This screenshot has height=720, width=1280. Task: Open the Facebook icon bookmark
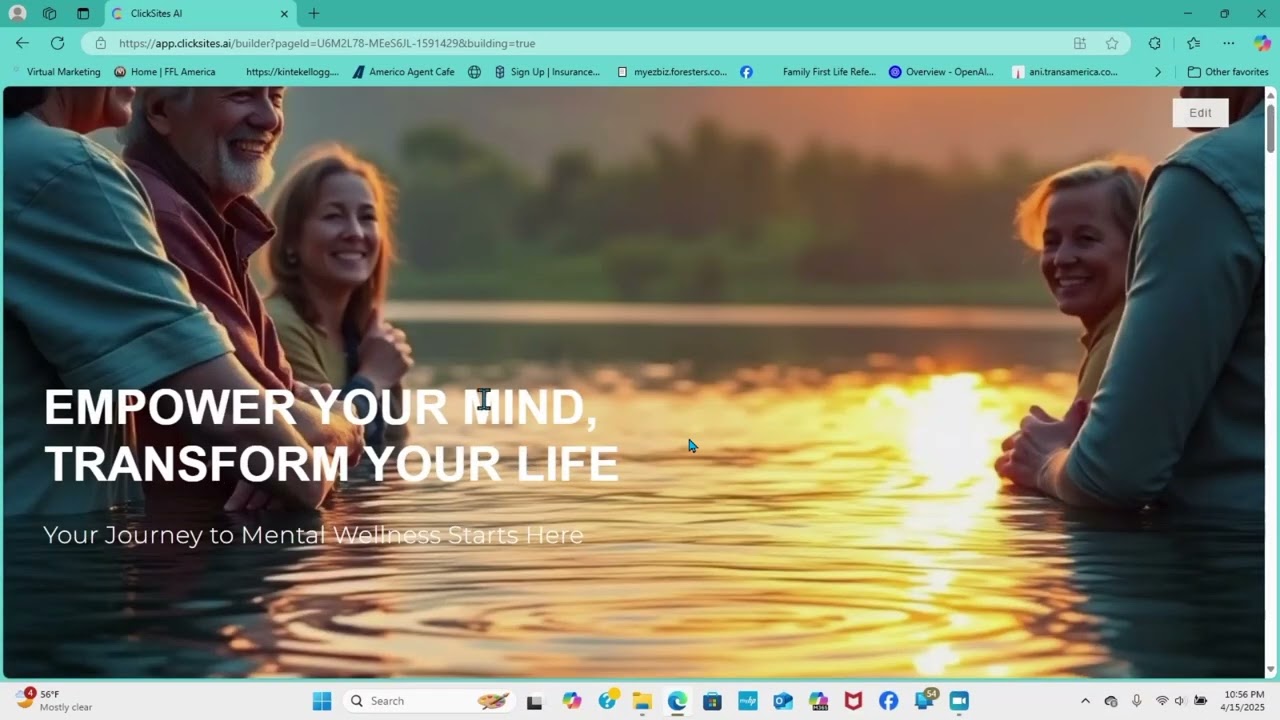(x=746, y=72)
